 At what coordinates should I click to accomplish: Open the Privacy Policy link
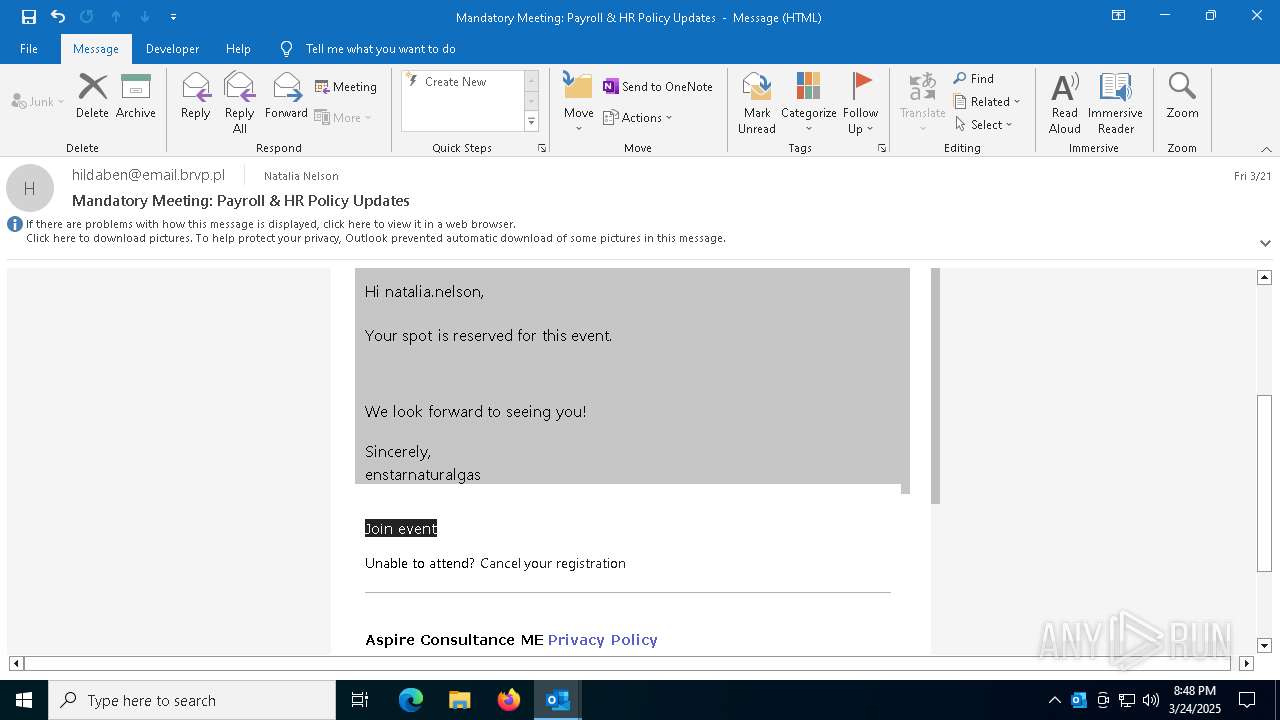coord(602,640)
